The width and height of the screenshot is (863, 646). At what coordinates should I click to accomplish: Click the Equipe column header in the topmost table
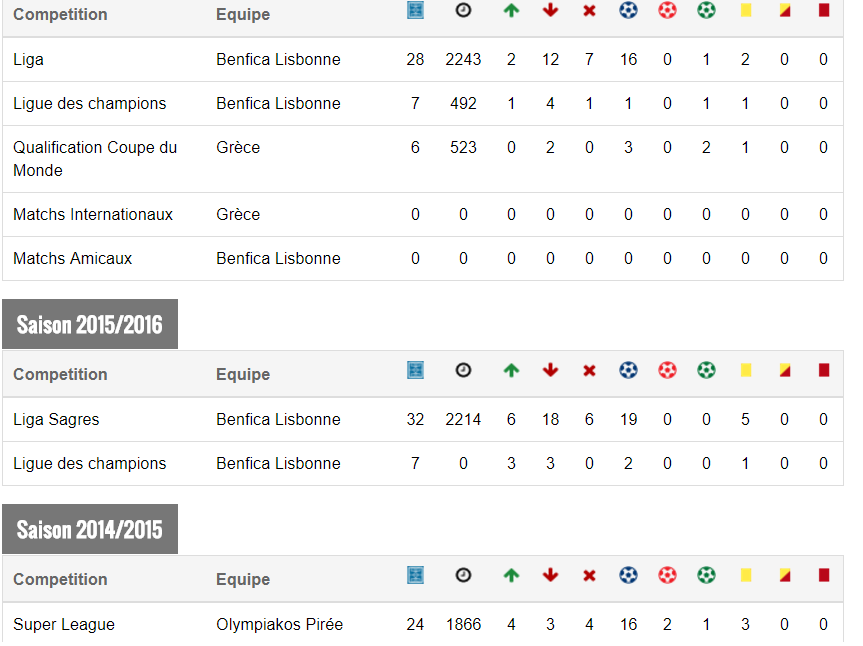click(243, 15)
